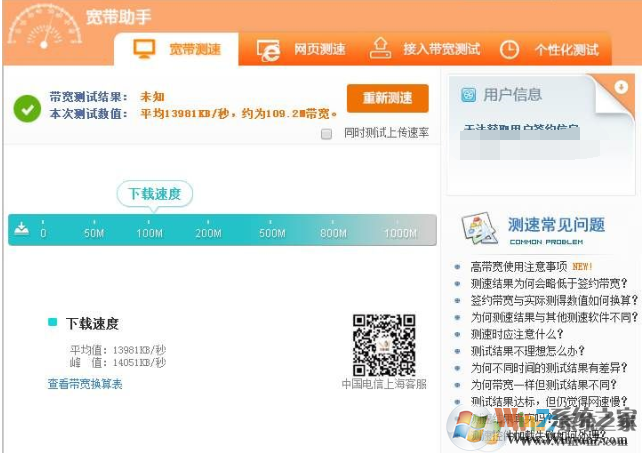Click the speedometer logo icon

[x=44, y=26]
